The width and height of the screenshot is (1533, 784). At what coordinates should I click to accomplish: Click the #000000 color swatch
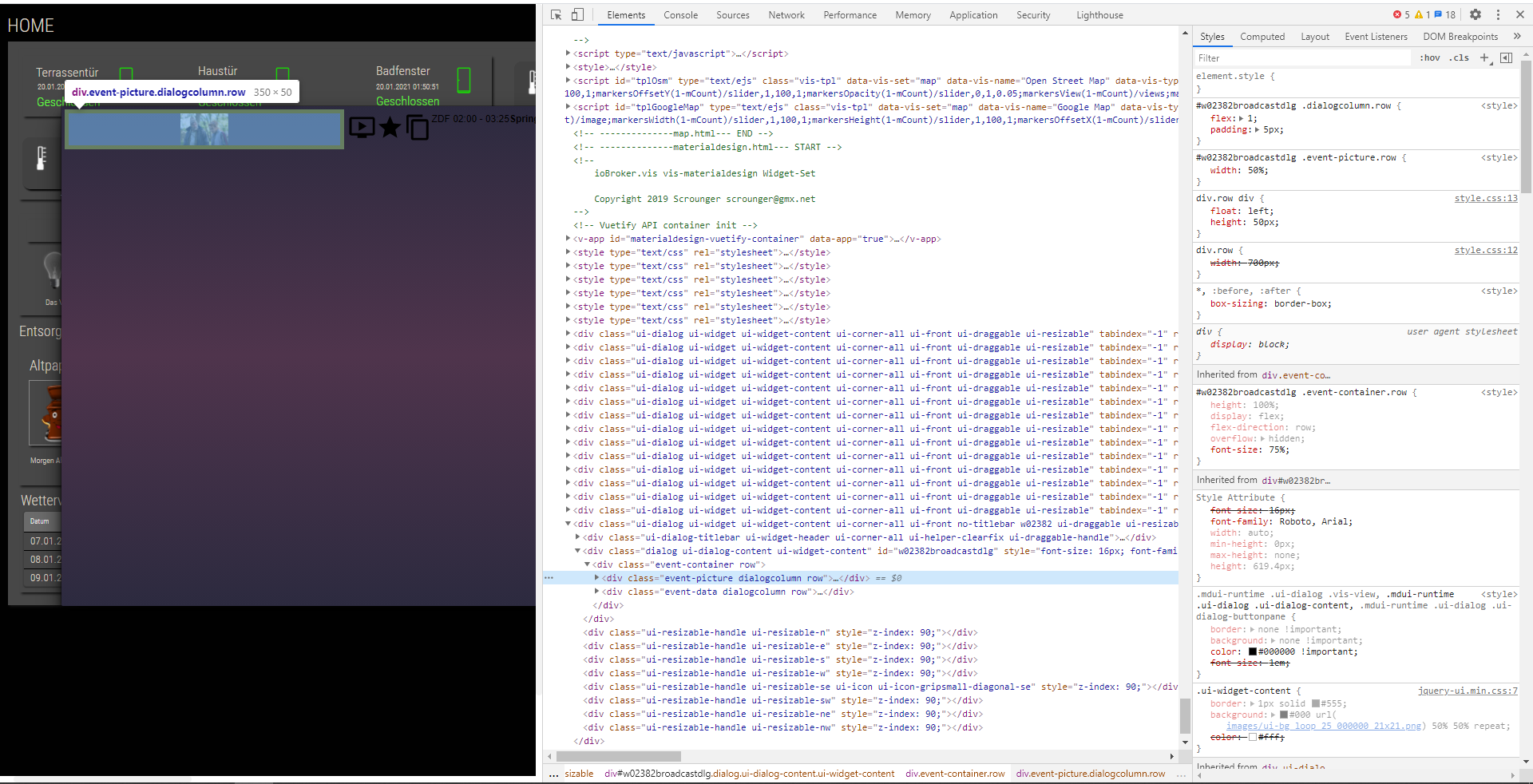[1253, 651]
